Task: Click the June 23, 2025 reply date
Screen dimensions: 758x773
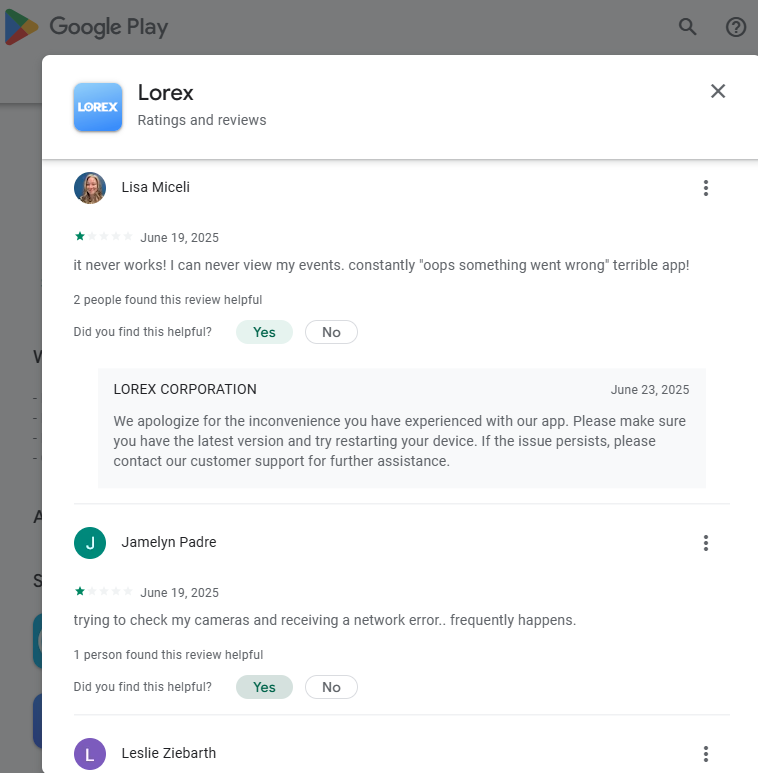Action: pos(650,390)
